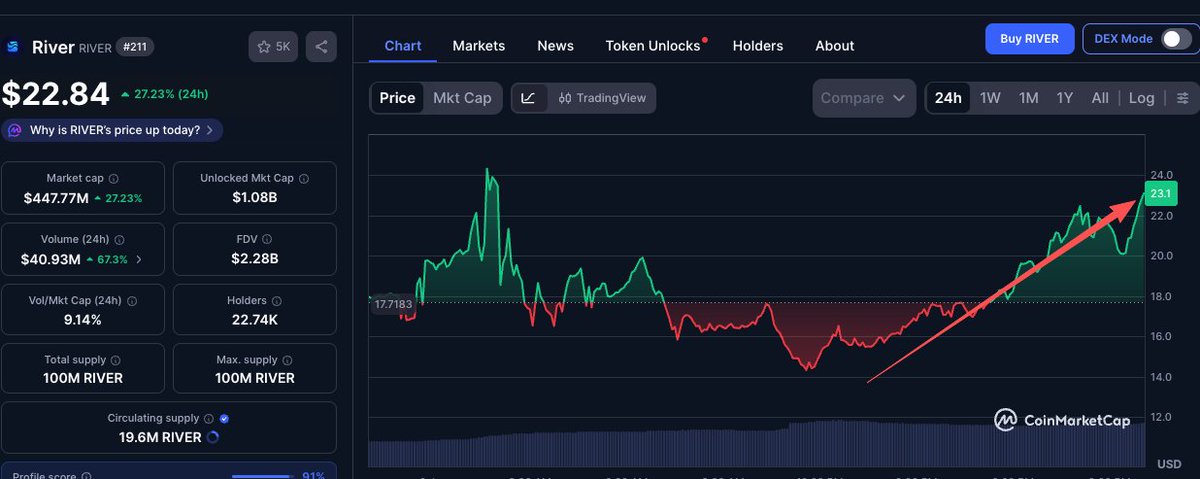
Task: Switch to About tab
Action: pos(834,46)
